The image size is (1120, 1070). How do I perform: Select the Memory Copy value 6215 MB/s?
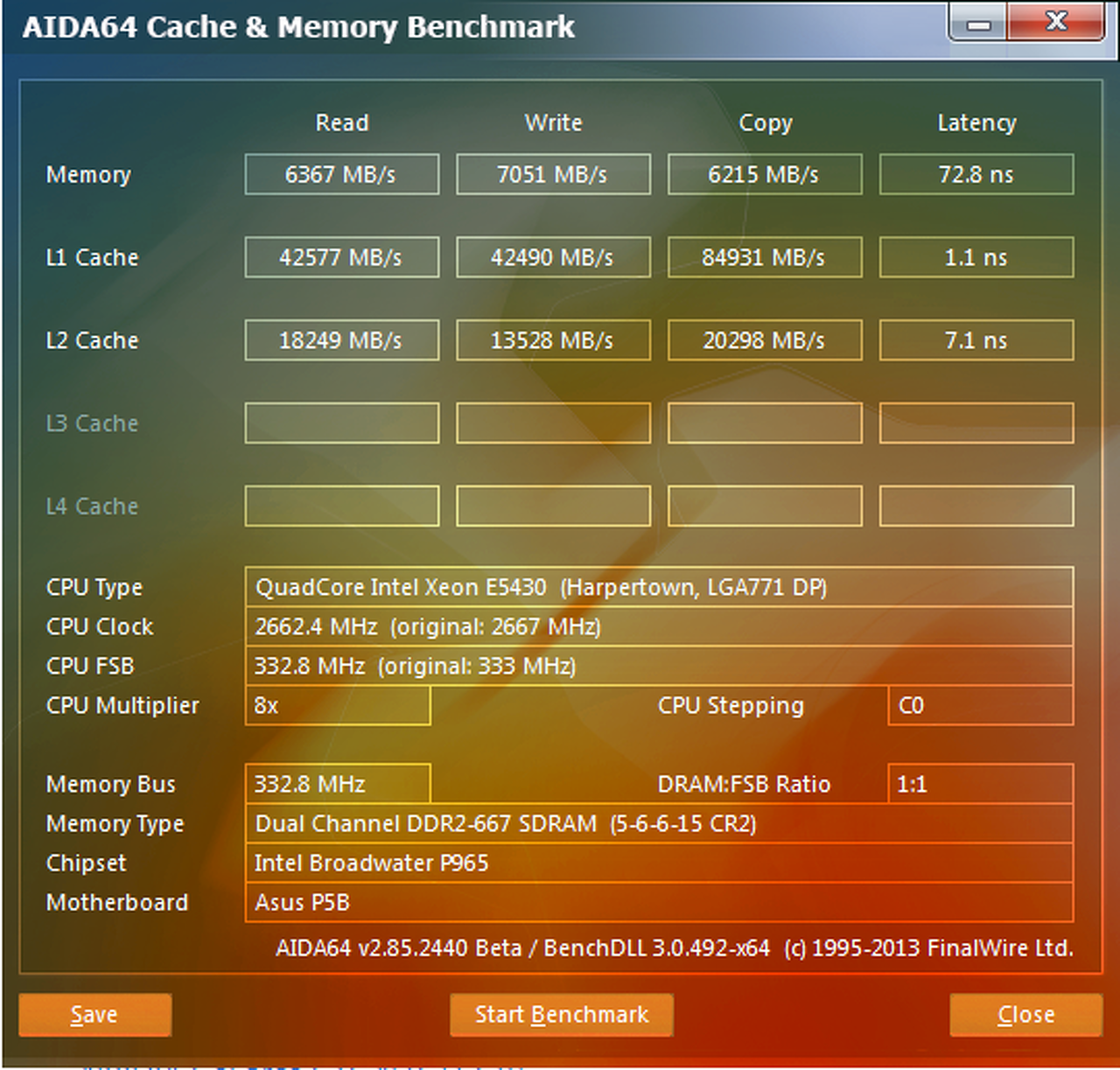point(765,174)
